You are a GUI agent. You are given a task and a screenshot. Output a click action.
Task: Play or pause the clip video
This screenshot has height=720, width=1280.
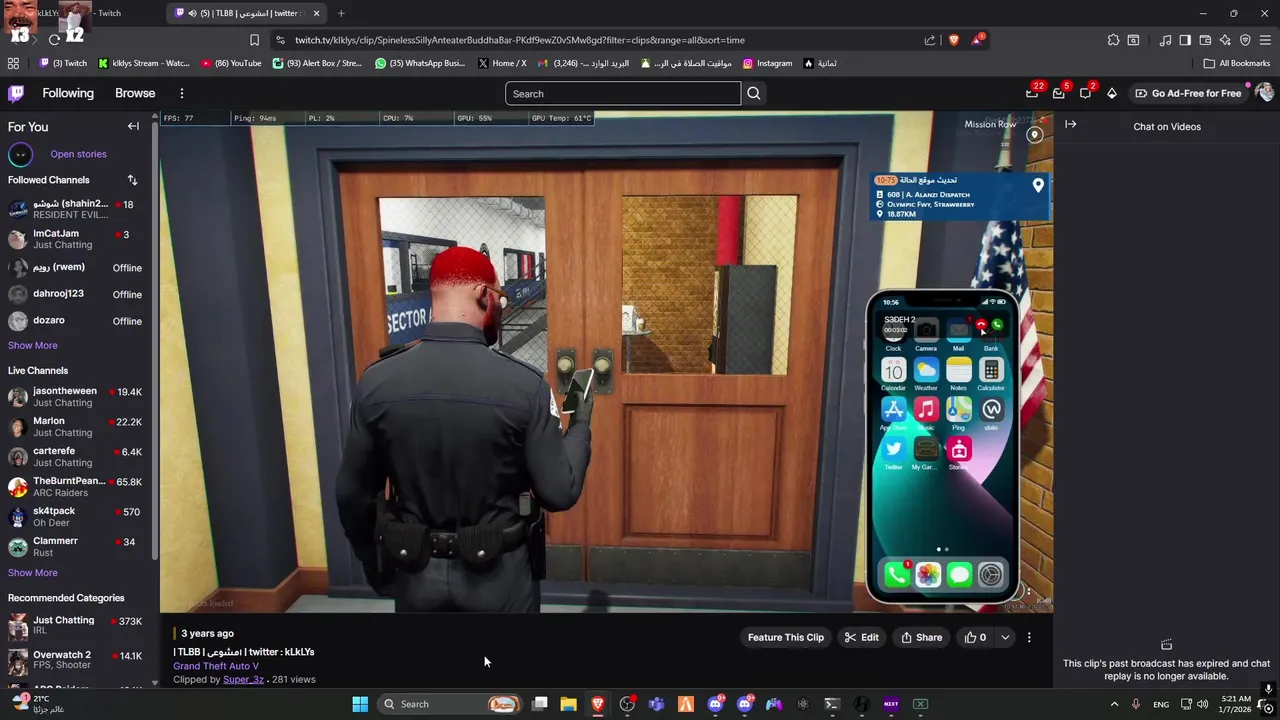(x=606, y=362)
